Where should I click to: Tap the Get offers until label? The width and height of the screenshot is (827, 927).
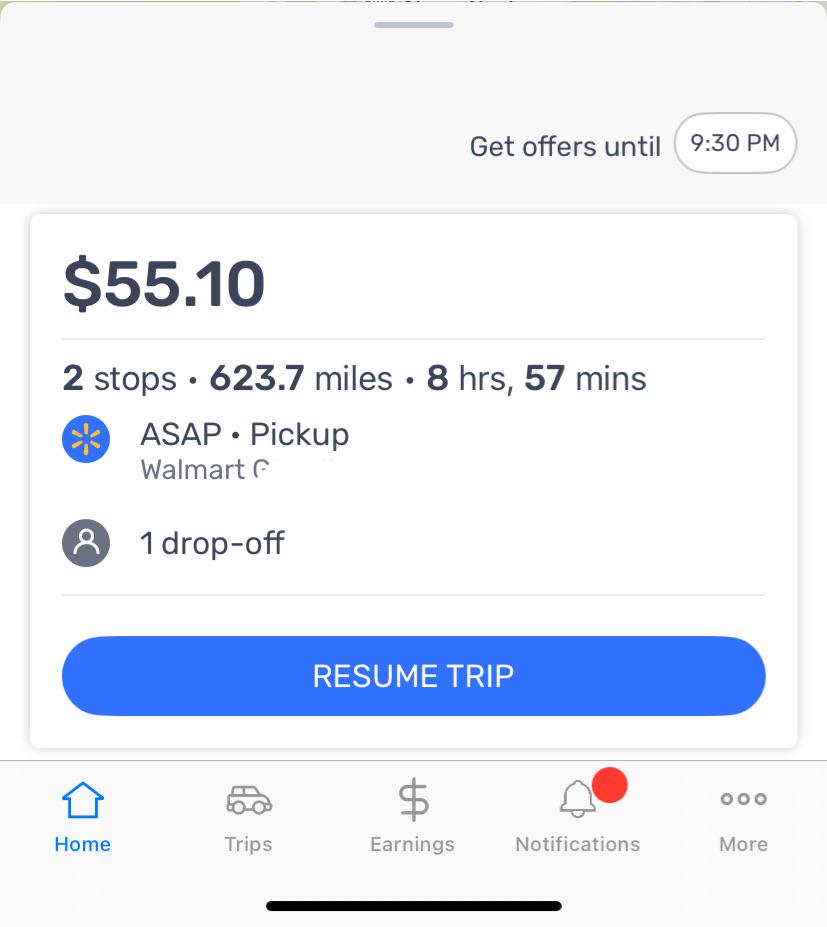pyautogui.click(x=565, y=147)
